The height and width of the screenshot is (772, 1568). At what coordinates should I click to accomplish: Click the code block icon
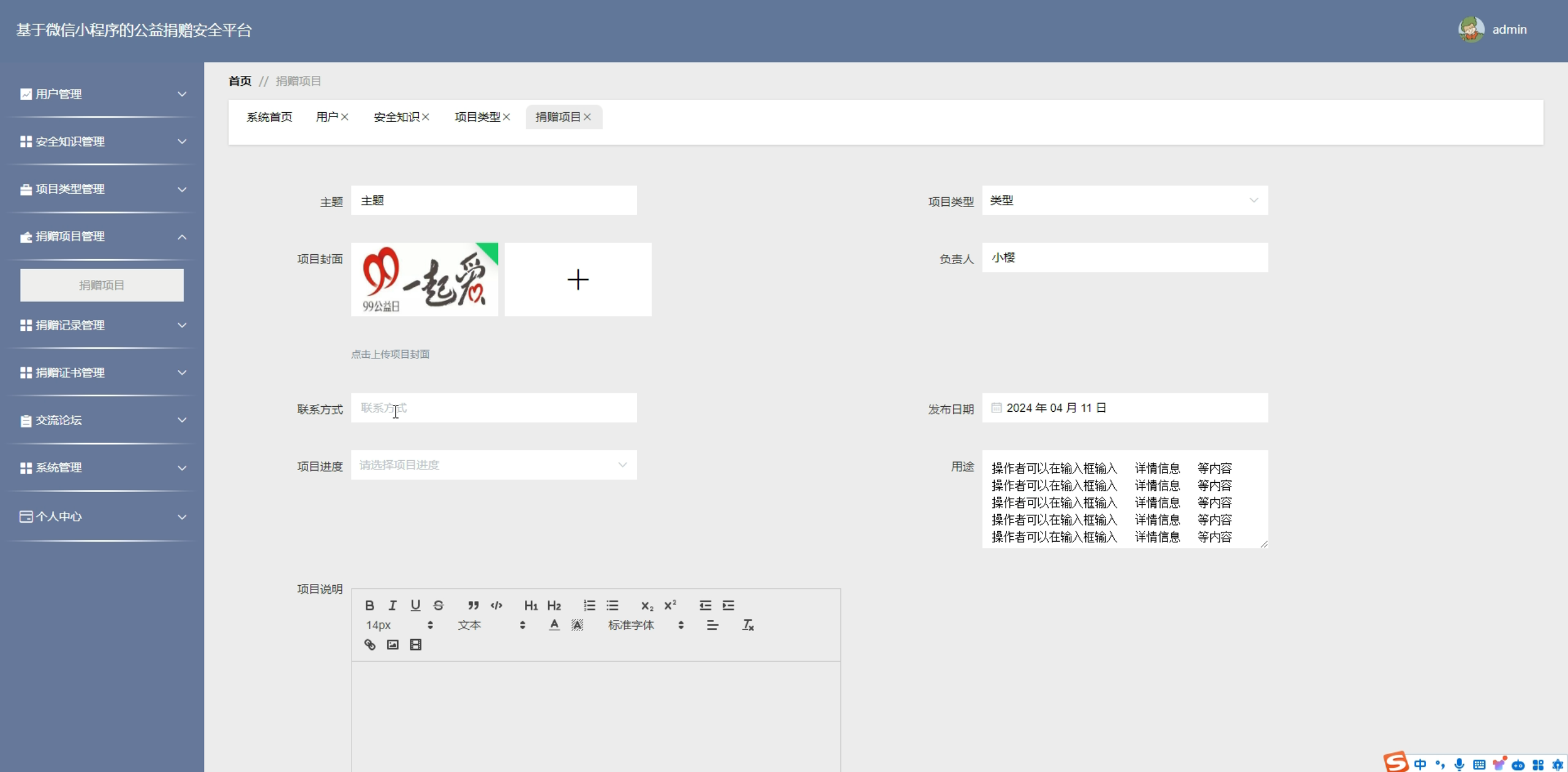click(497, 605)
